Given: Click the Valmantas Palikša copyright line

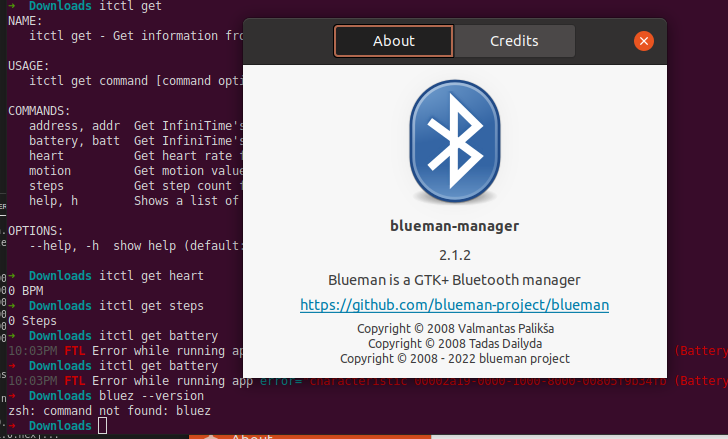Looking at the screenshot, I should (x=455, y=328).
